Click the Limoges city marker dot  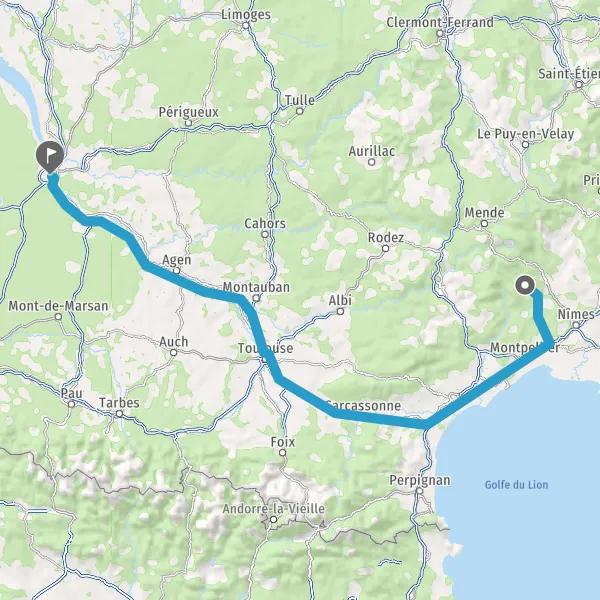(x=246, y=26)
